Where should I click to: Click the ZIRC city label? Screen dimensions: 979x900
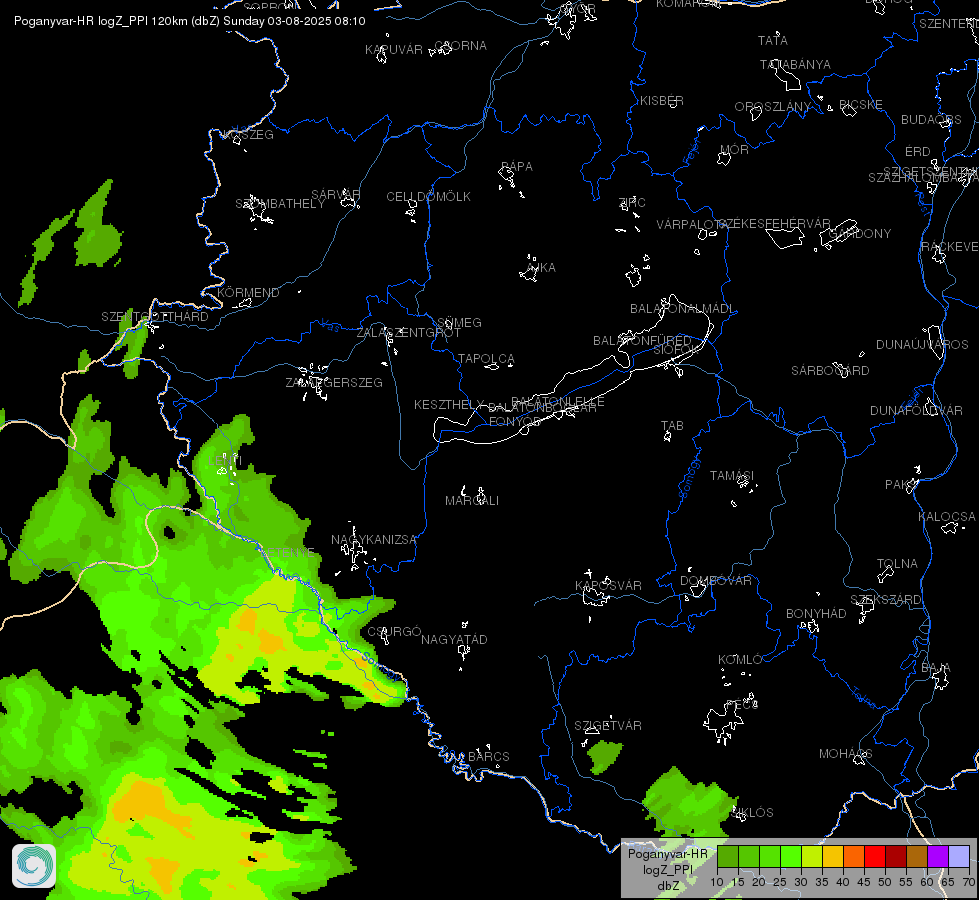[x=631, y=203]
